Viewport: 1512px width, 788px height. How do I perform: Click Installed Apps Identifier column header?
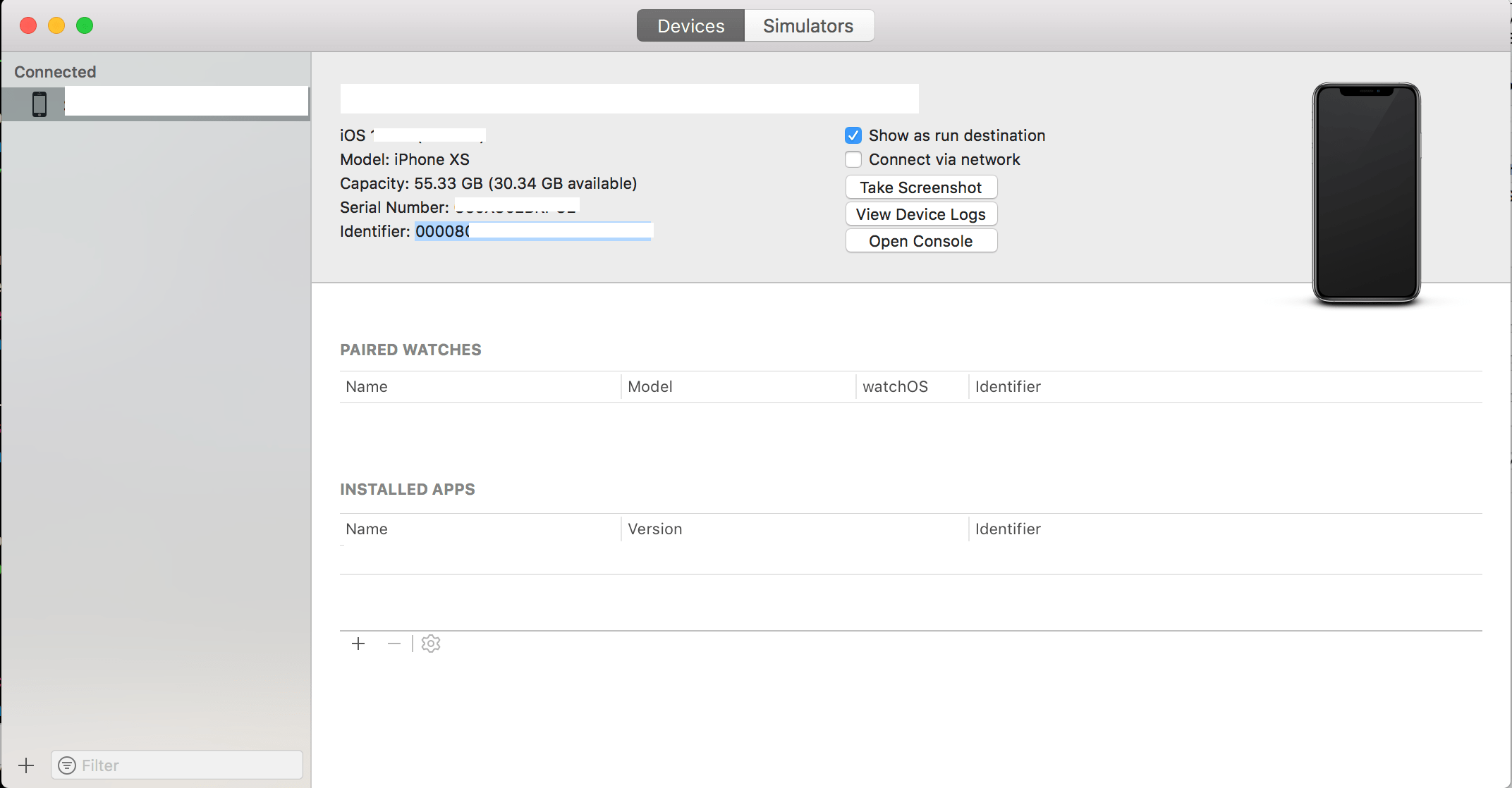click(1226, 529)
